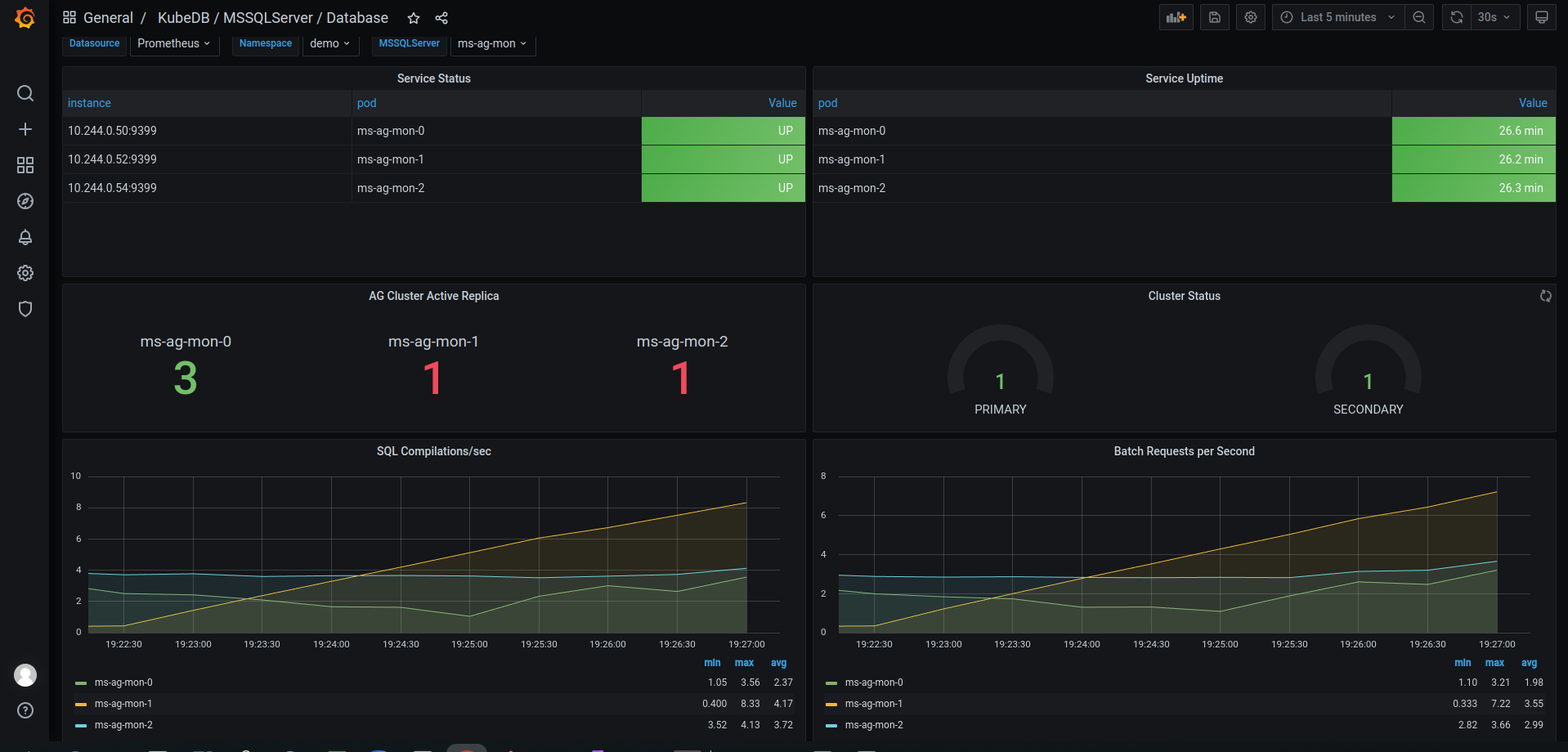Zoom out the time range
Viewport: 1568px width, 752px height.
1419,17
